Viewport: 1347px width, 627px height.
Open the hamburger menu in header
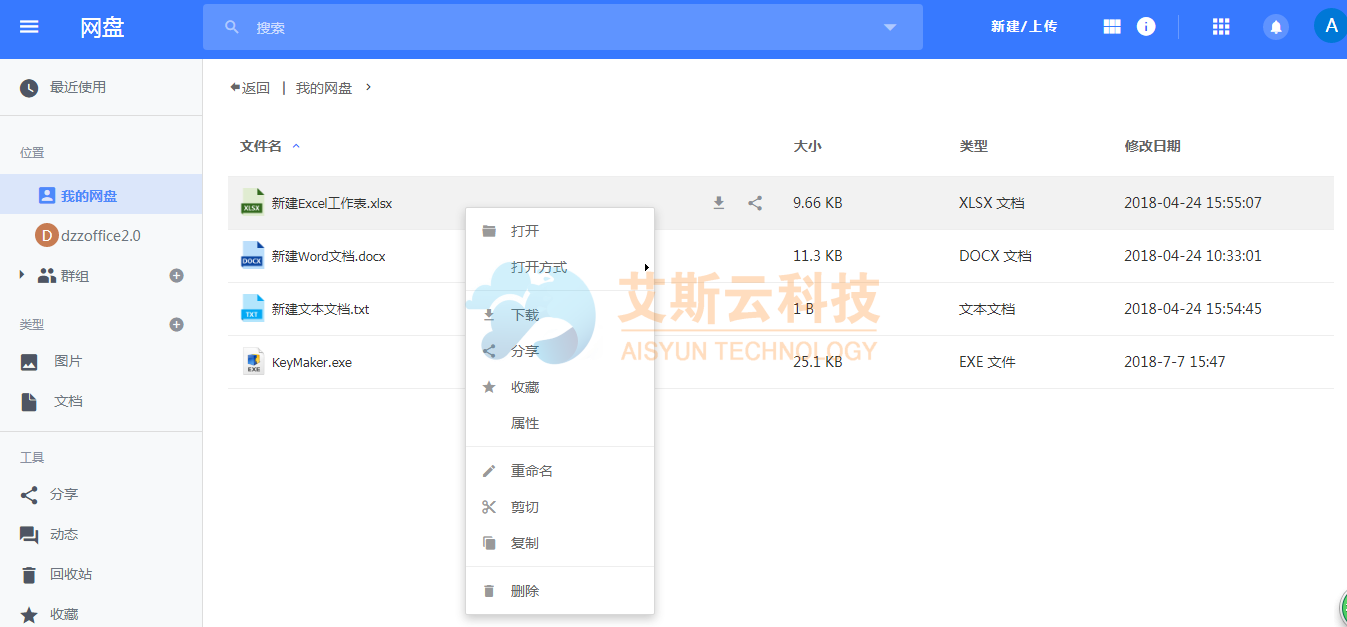point(29,27)
